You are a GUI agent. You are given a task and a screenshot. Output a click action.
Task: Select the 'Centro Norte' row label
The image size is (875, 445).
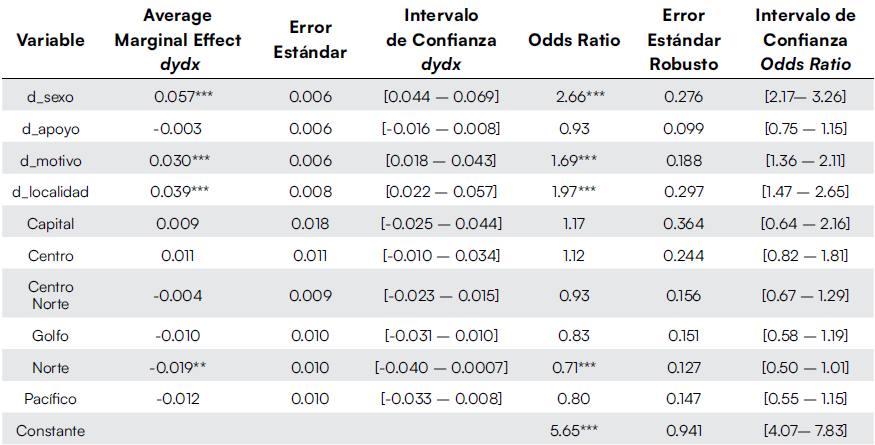coord(50,295)
